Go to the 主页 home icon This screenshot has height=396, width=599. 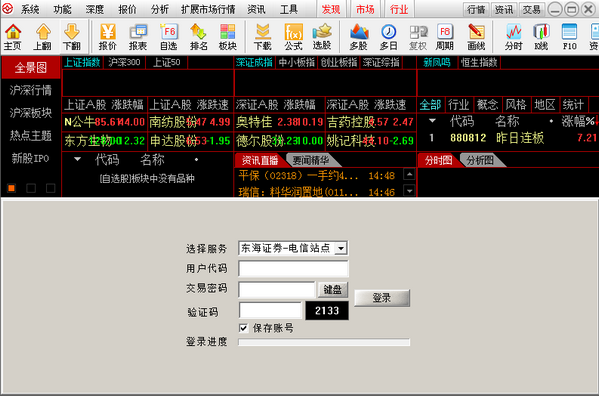click(x=13, y=37)
